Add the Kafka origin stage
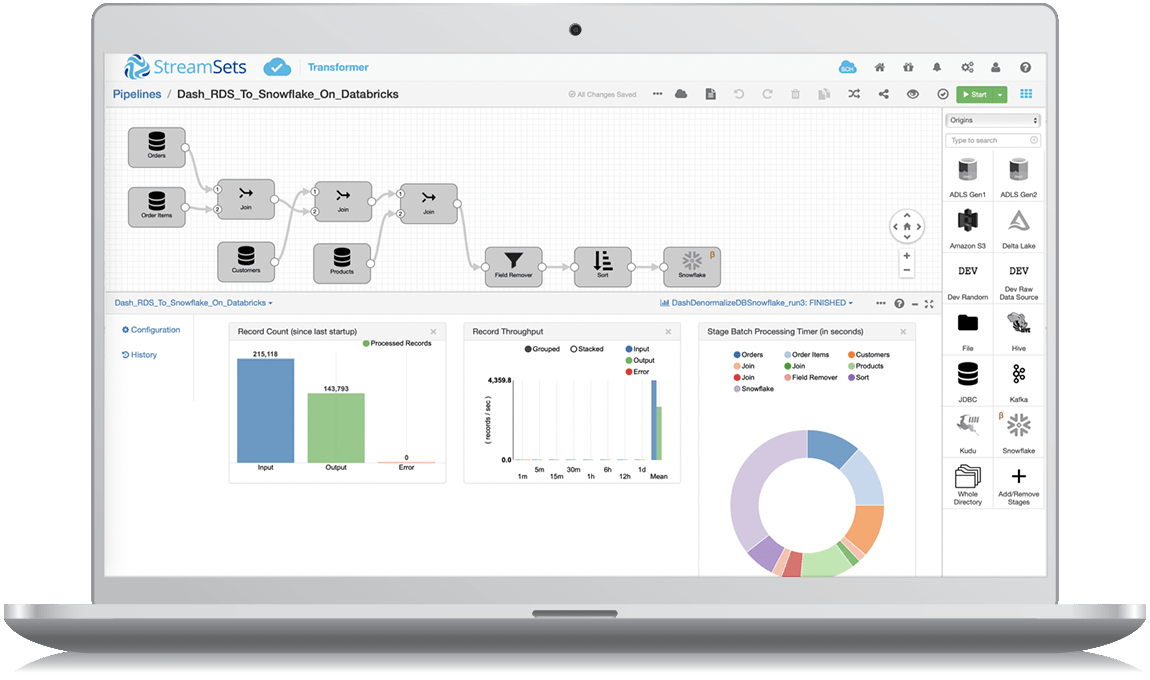Image resolution: width=1150 pixels, height=680 pixels. click(1019, 382)
